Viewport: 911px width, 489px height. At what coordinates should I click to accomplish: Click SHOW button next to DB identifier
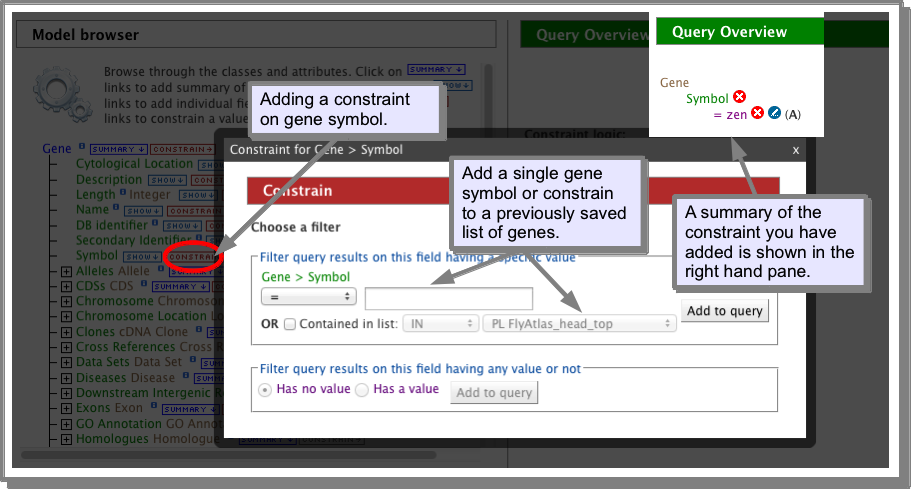tap(183, 226)
